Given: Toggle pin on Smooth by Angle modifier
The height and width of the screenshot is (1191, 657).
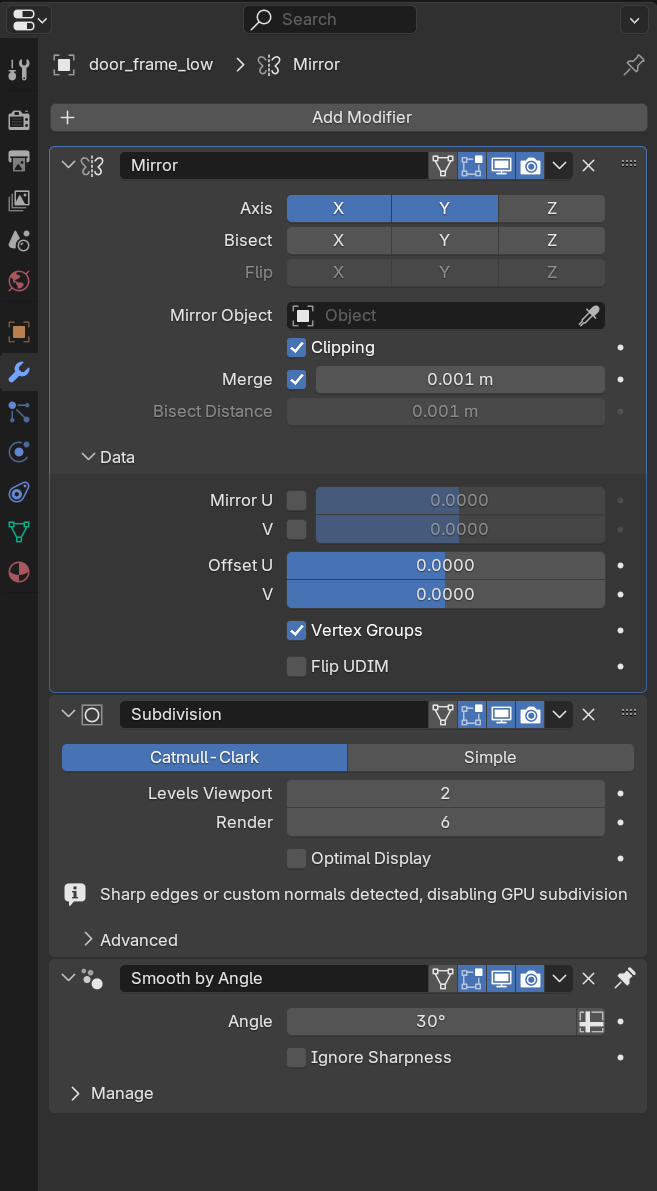Looking at the screenshot, I should tap(625, 978).
